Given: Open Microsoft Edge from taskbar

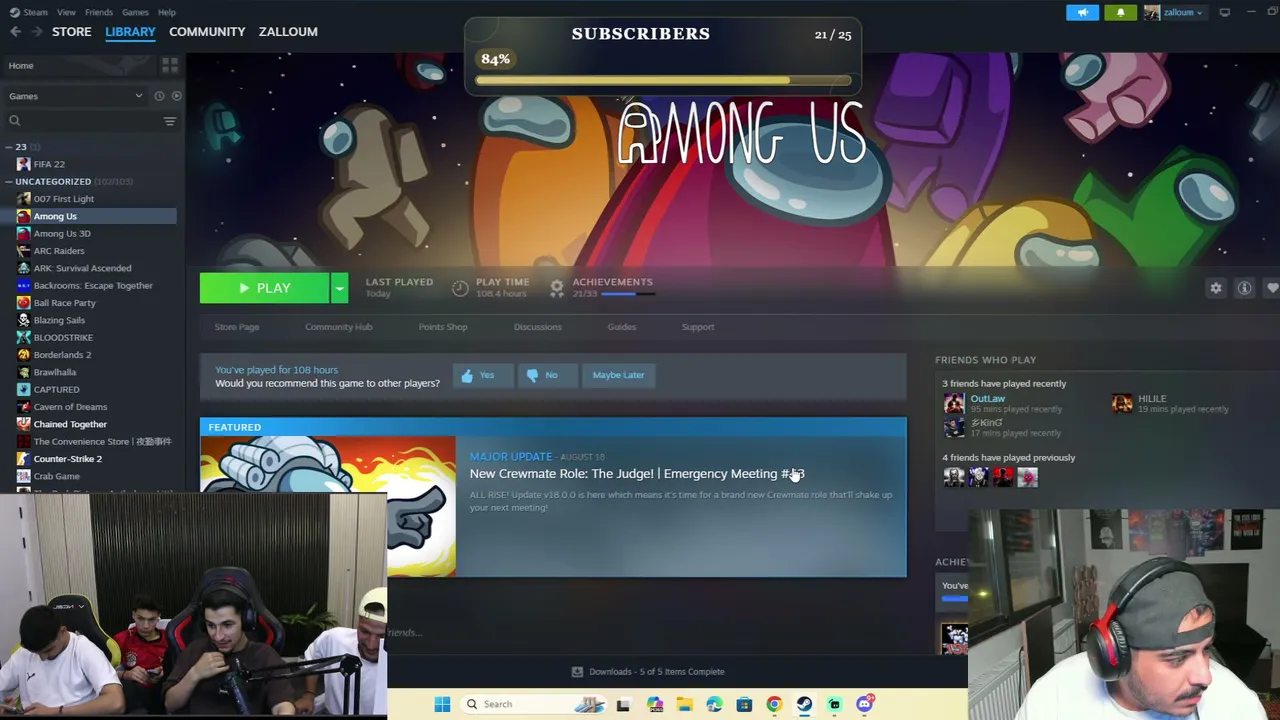Looking at the screenshot, I should 714,704.
